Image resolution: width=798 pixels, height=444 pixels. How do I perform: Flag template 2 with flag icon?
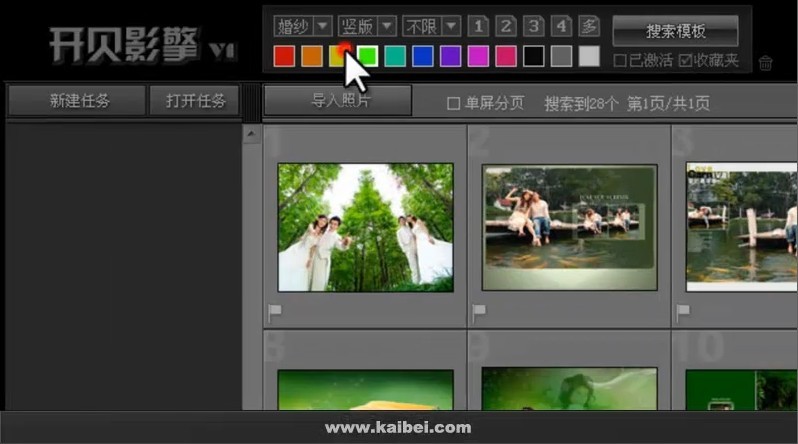[479, 313]
